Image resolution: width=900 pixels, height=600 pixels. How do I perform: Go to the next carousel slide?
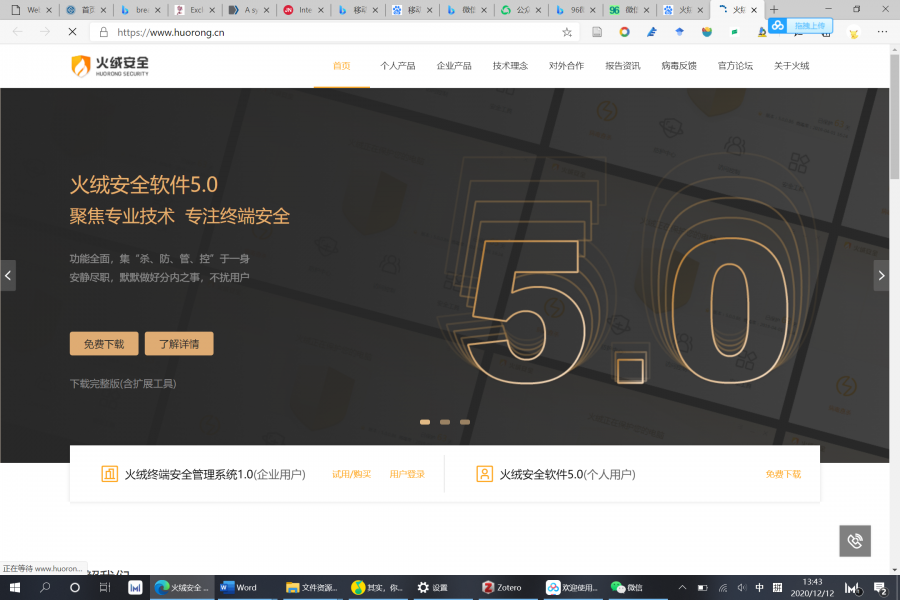[881, 276]
